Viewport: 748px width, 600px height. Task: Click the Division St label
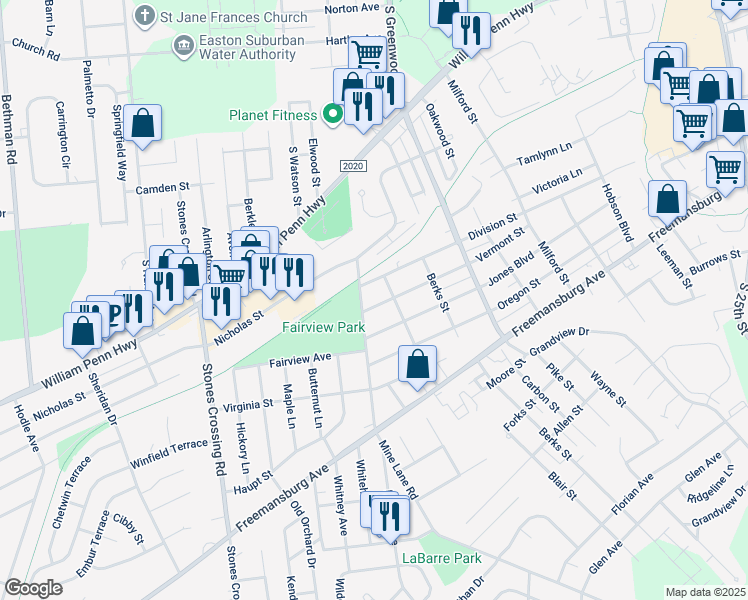pyautogui.click(x=492, y=227)
